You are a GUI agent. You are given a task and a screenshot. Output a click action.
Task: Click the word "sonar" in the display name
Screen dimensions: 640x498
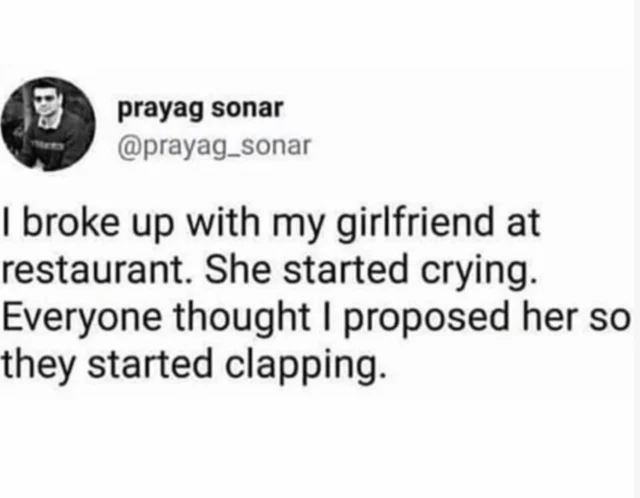254,108
